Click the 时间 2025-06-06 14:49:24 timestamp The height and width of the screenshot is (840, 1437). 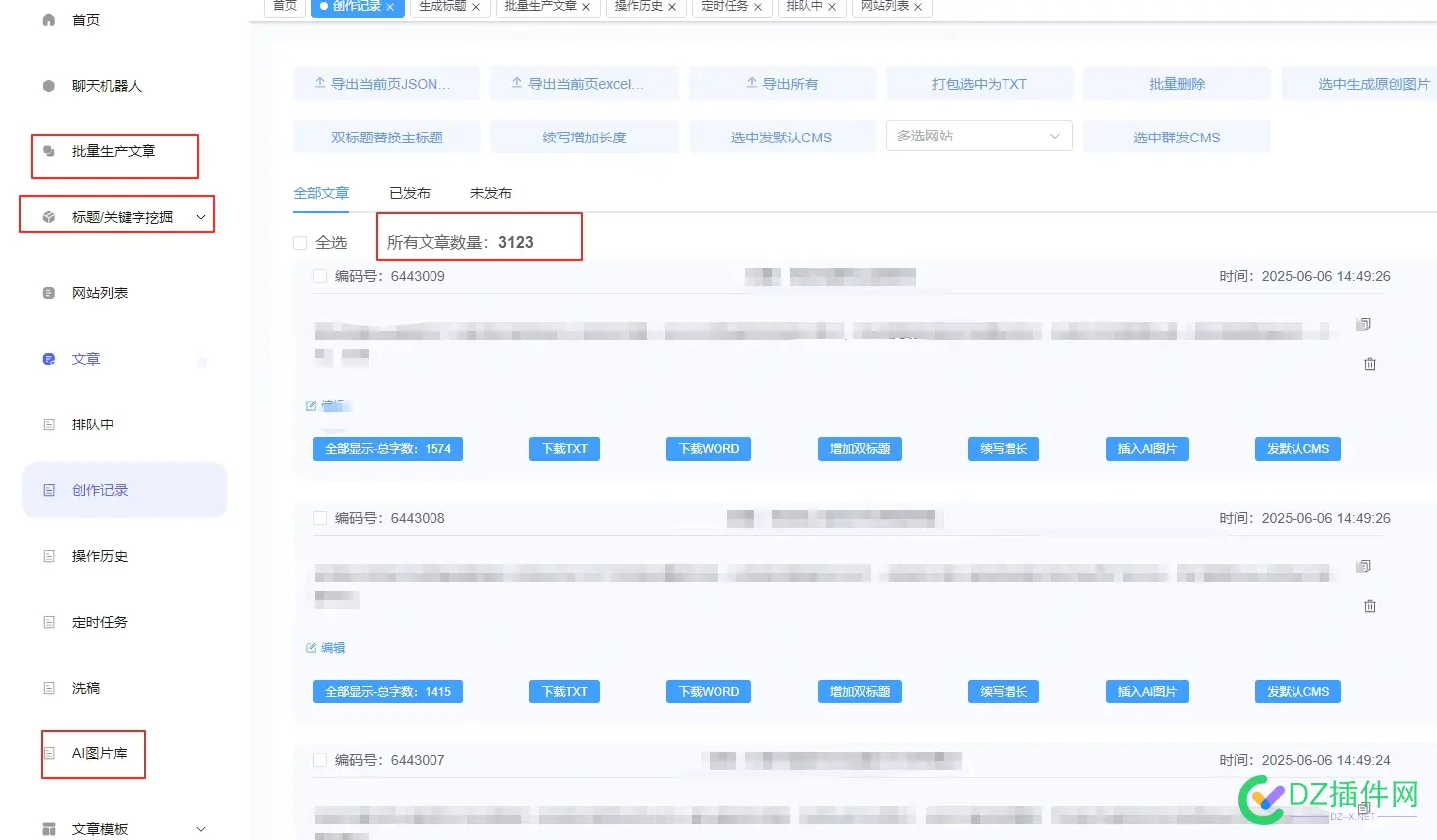click(1304, 760)
